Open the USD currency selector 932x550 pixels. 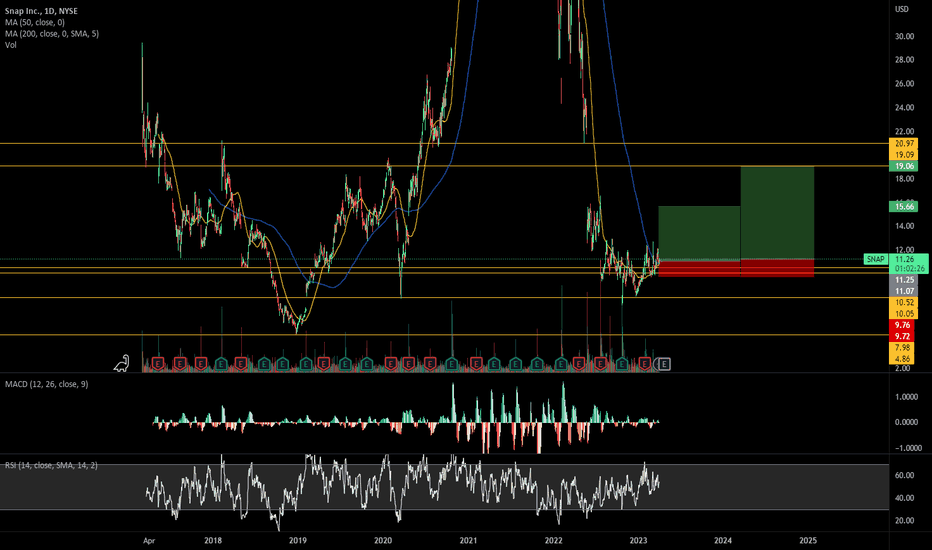click(x=902, y=9)
